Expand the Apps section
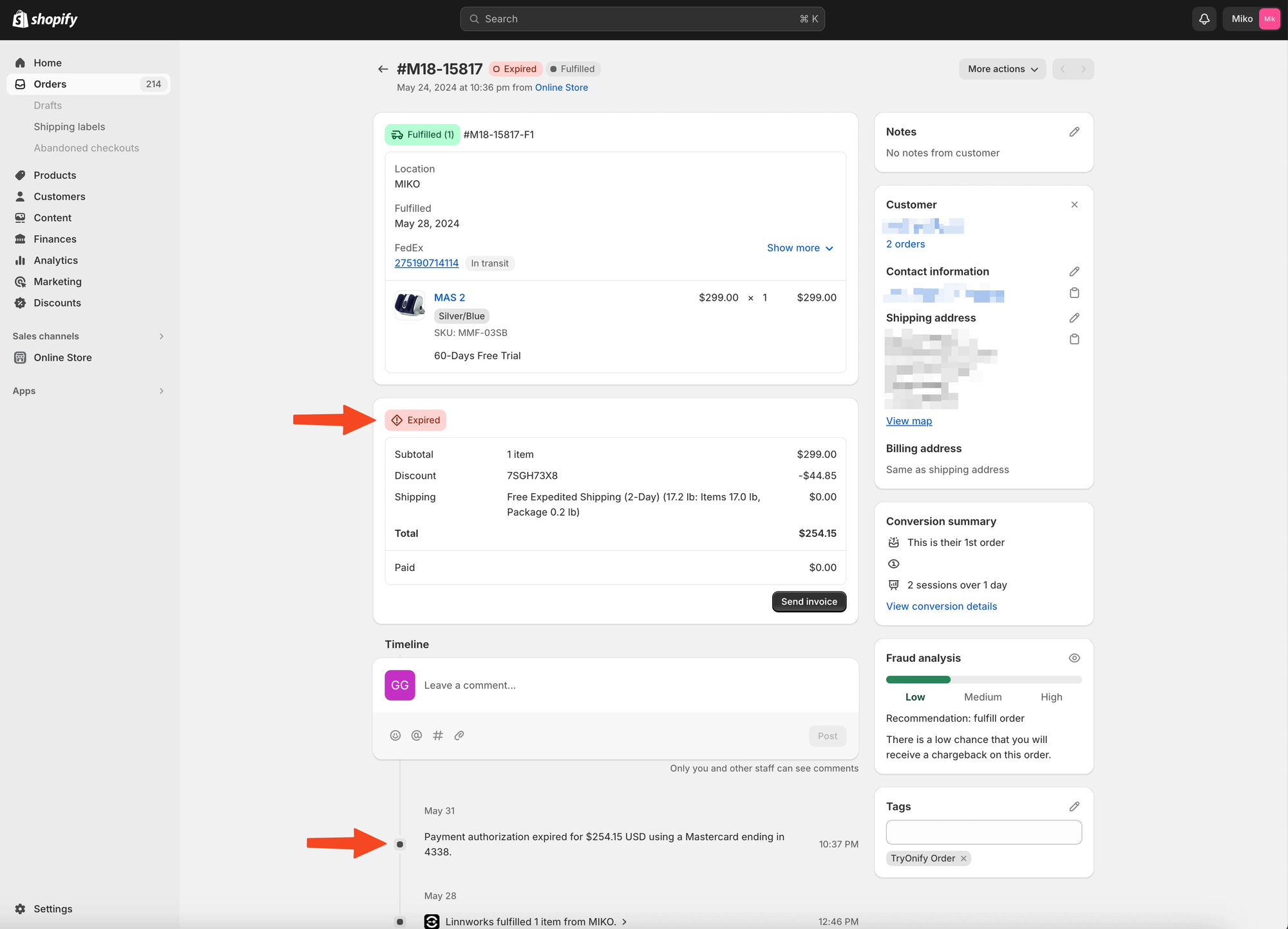This screenshot has width=1288, height=929. (x=161, y=391)
